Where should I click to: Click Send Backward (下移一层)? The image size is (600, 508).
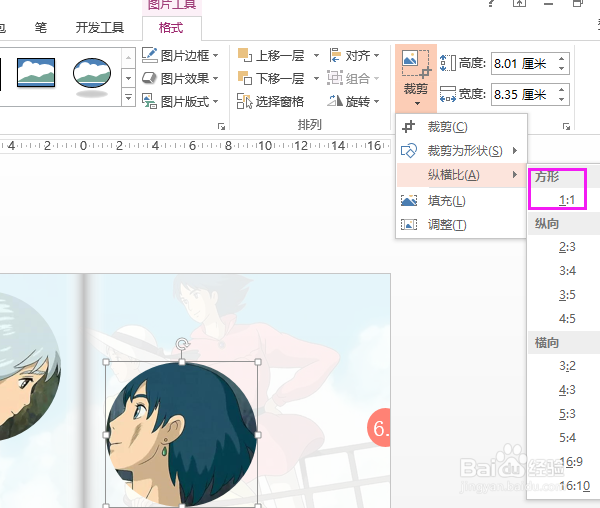point(271,79)
